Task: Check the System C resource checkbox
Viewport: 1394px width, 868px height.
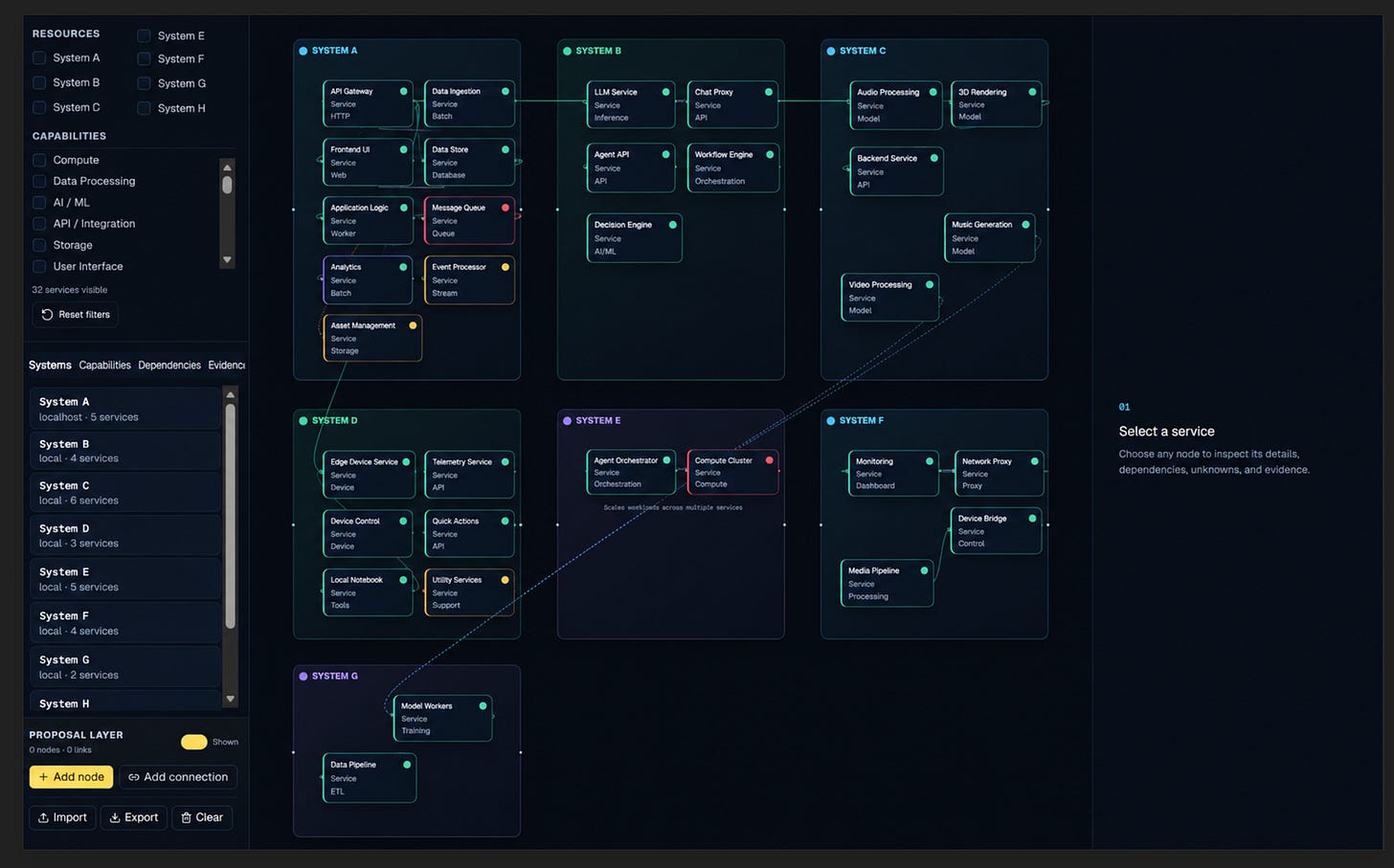Action: (x=39, y=107)
